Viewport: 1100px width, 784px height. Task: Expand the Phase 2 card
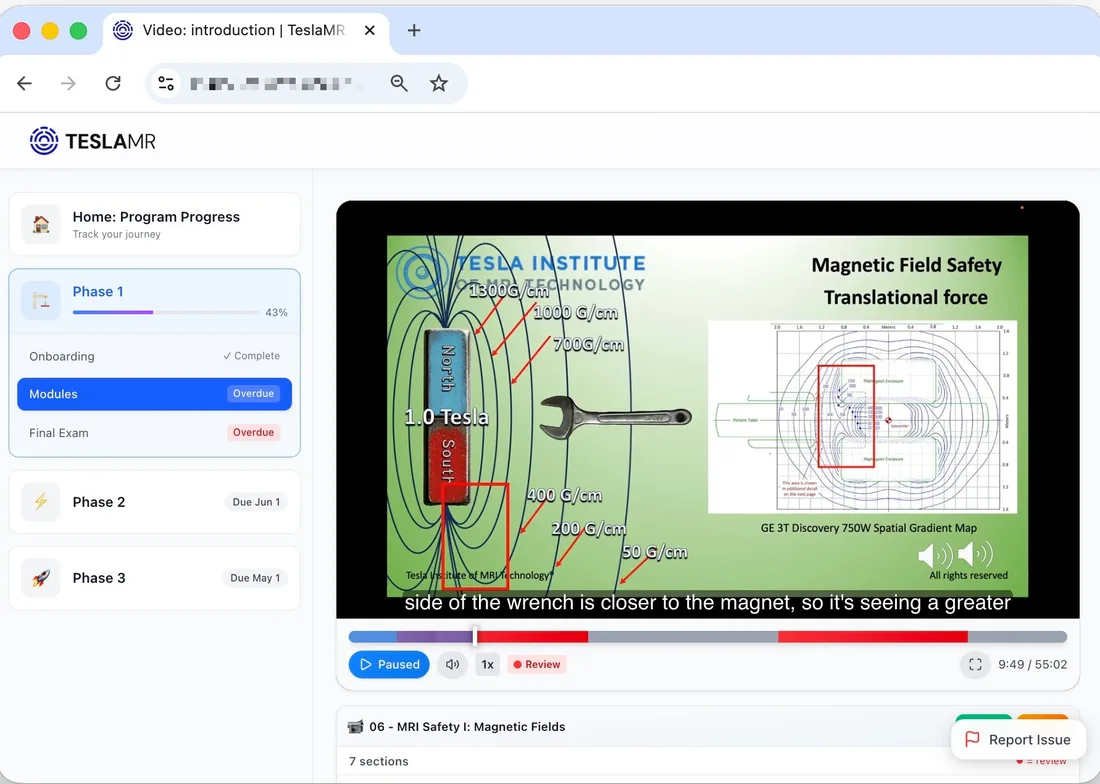(x=154, y=501)
